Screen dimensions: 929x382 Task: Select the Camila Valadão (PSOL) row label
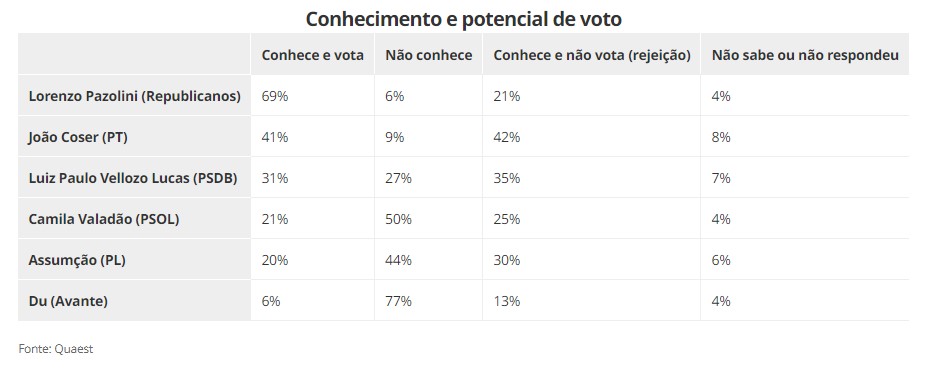(x=104, y=219)
